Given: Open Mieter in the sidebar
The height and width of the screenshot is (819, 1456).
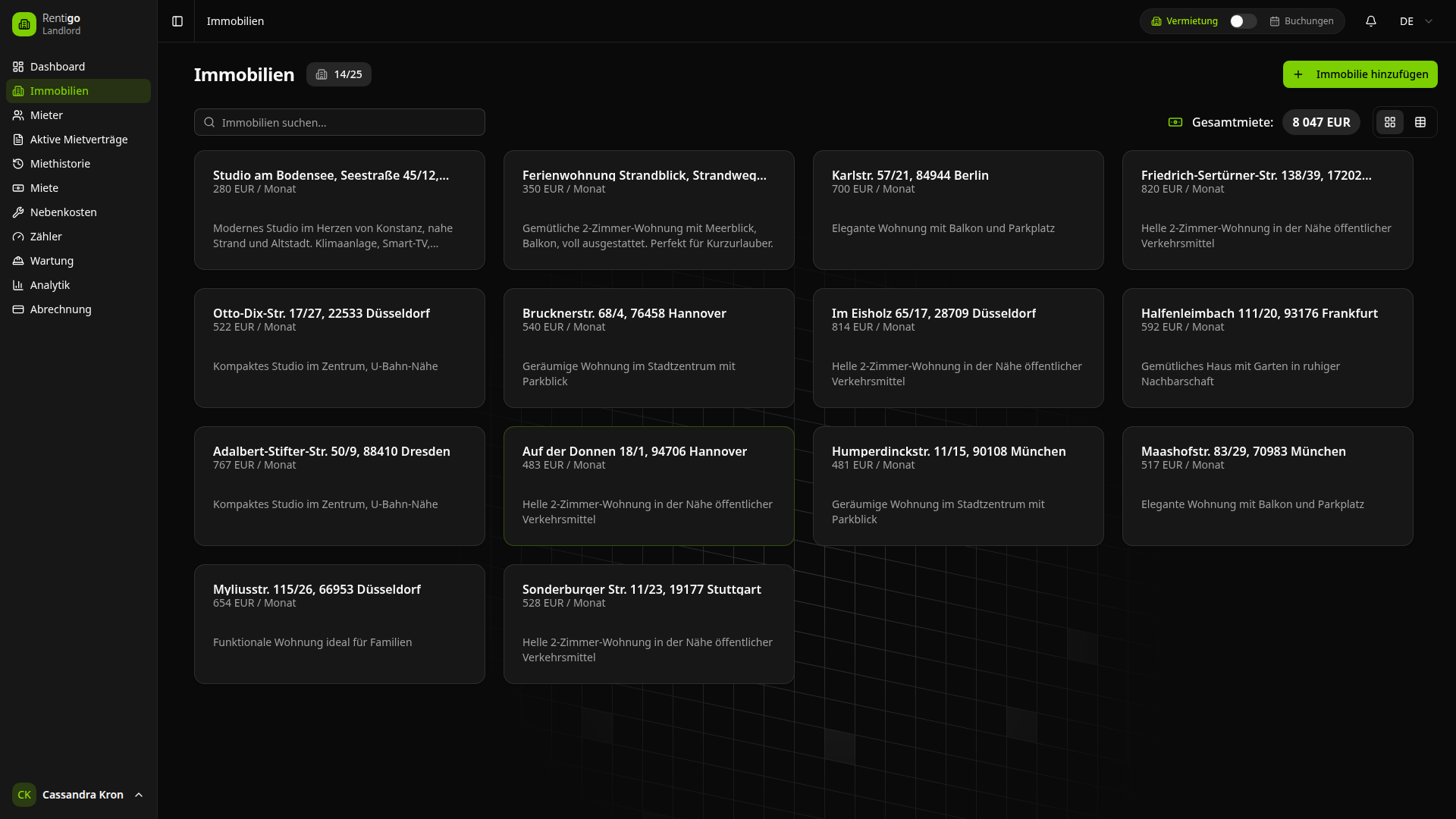Looking at the screenshot, I should (x=46, y=115).
